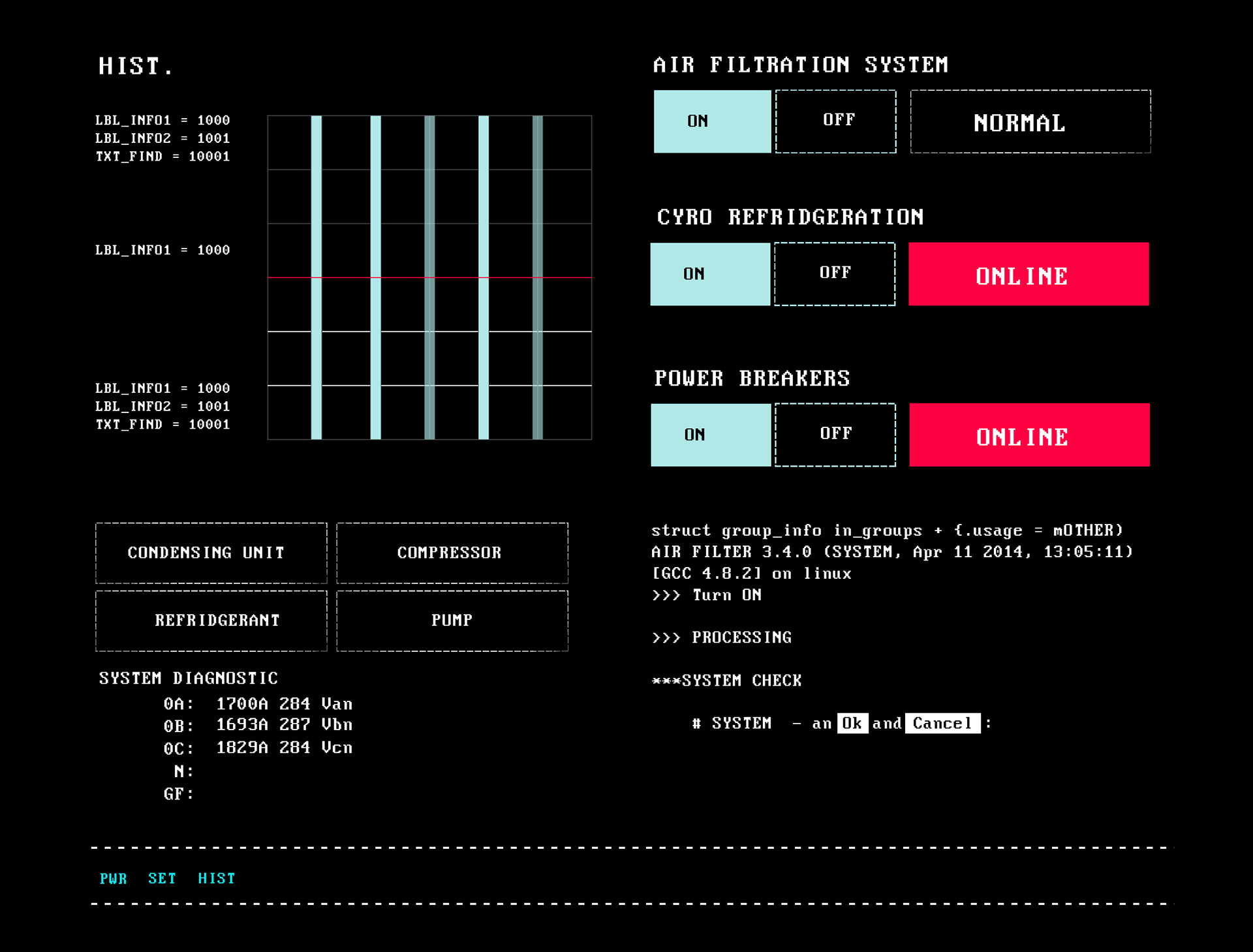Screen dimensions: 1253x952
Task: Click the NORMAL status box
Action: click(1030, 122)
